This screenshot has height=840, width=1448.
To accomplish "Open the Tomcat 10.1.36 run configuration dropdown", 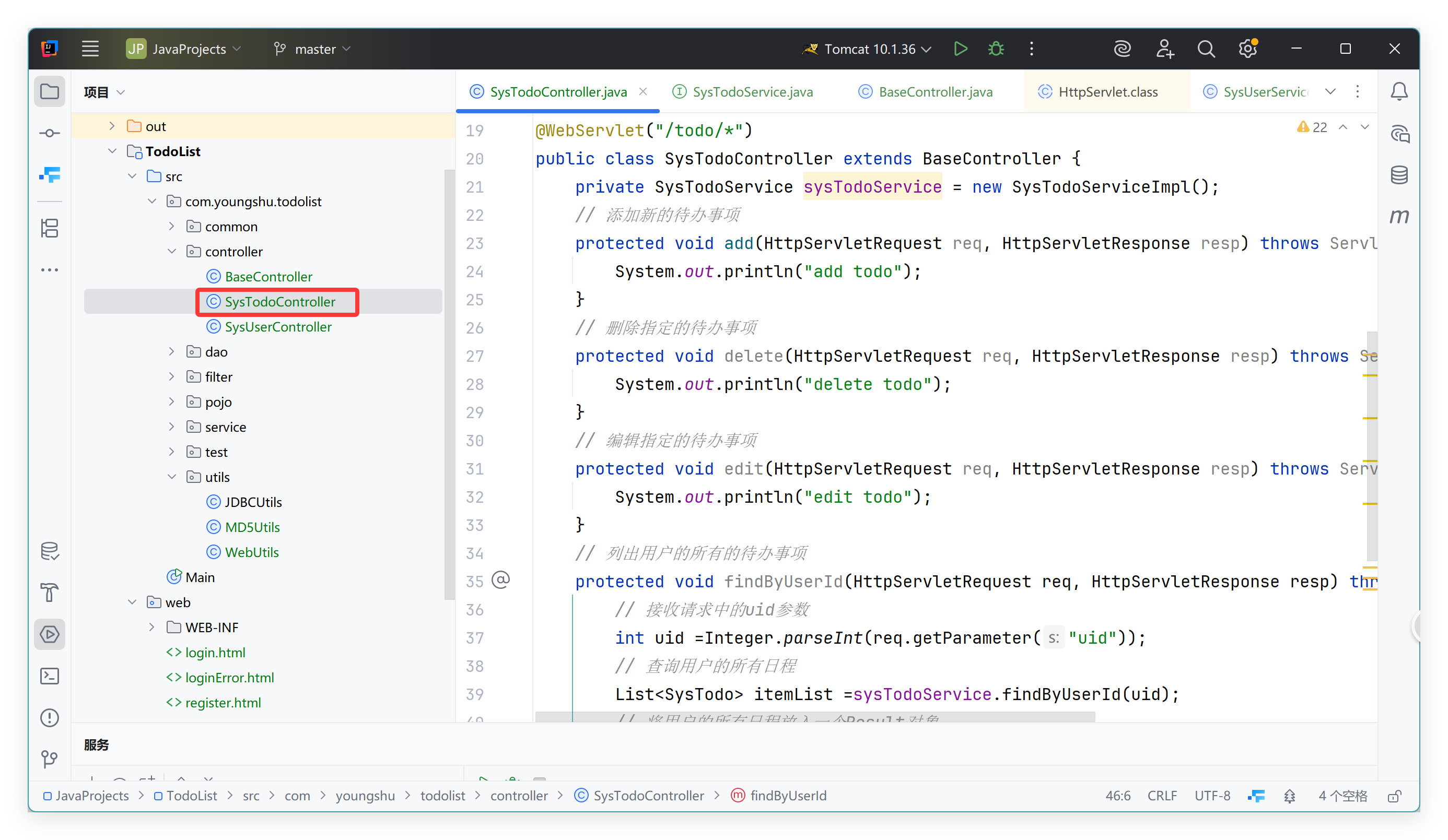I will [x=867, y=49].
